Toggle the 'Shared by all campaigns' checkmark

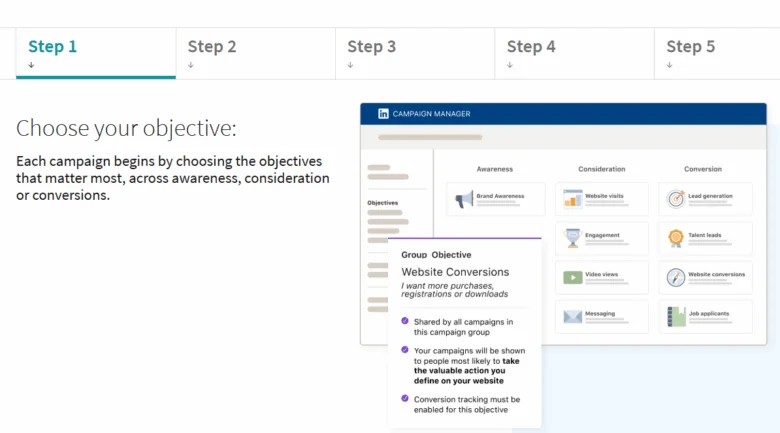click(404, 321)
